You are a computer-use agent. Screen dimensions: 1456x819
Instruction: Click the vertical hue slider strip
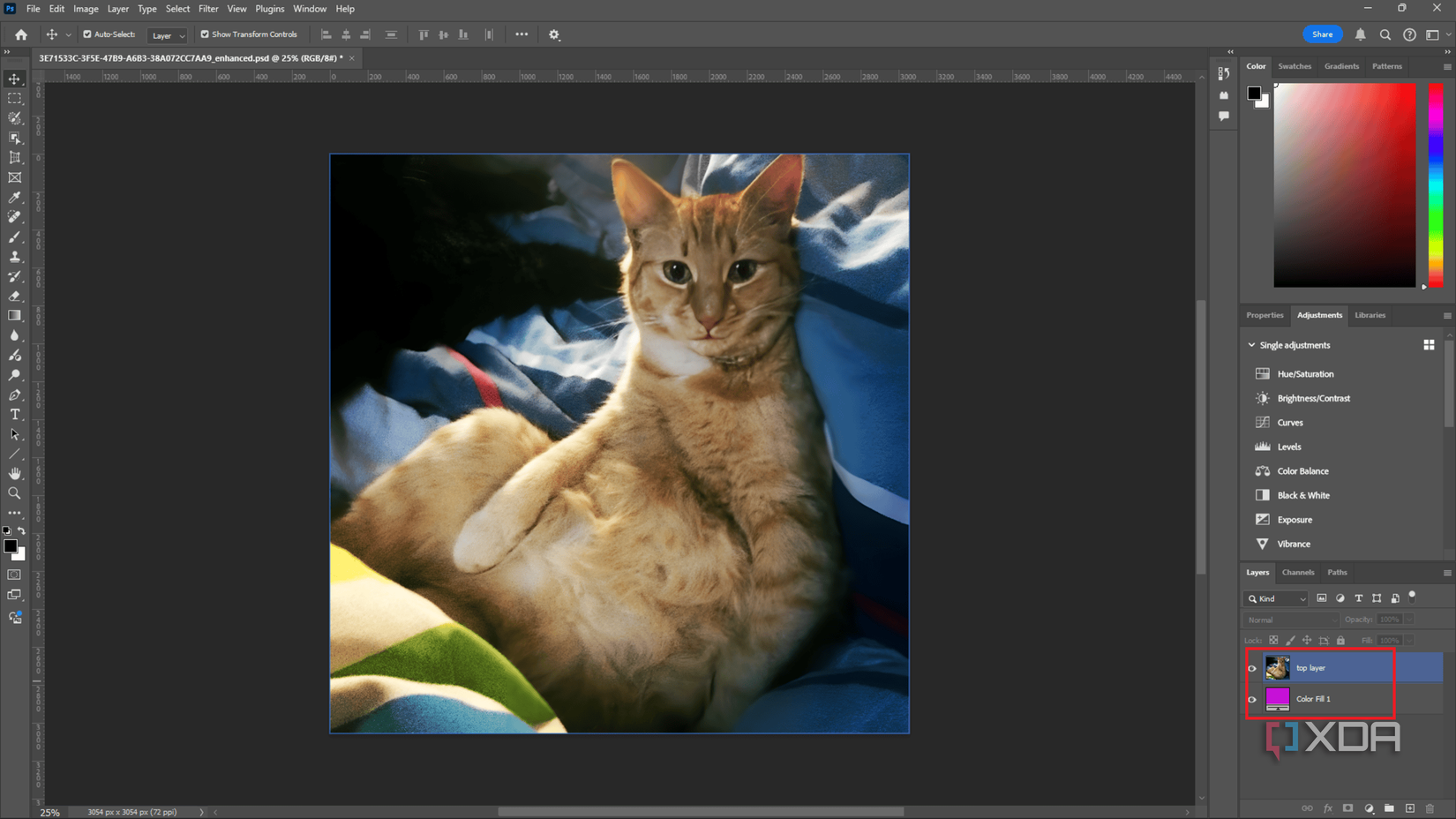1436,185
